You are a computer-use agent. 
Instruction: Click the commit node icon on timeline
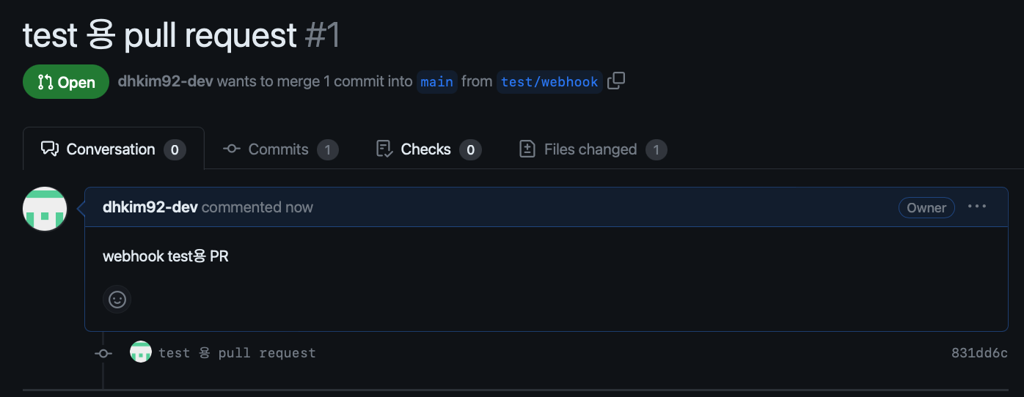[x=103, y=353]
